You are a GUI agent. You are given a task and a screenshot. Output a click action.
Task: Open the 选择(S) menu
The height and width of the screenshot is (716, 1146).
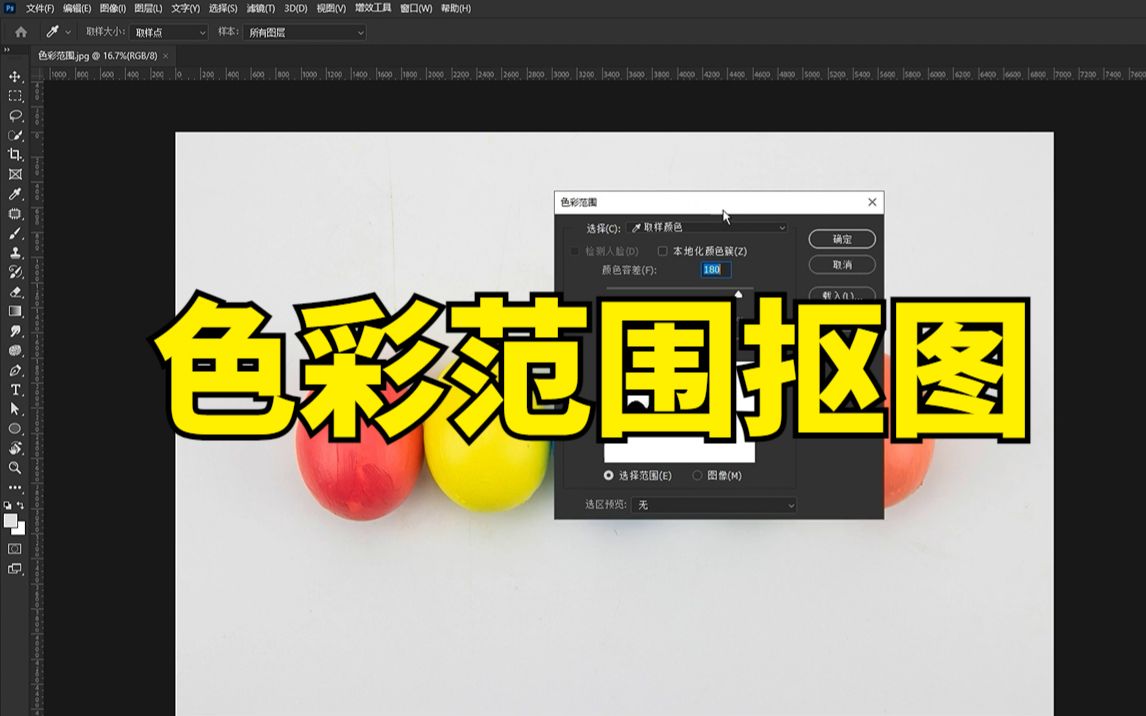pyautogui.click(x=223, y=9)
